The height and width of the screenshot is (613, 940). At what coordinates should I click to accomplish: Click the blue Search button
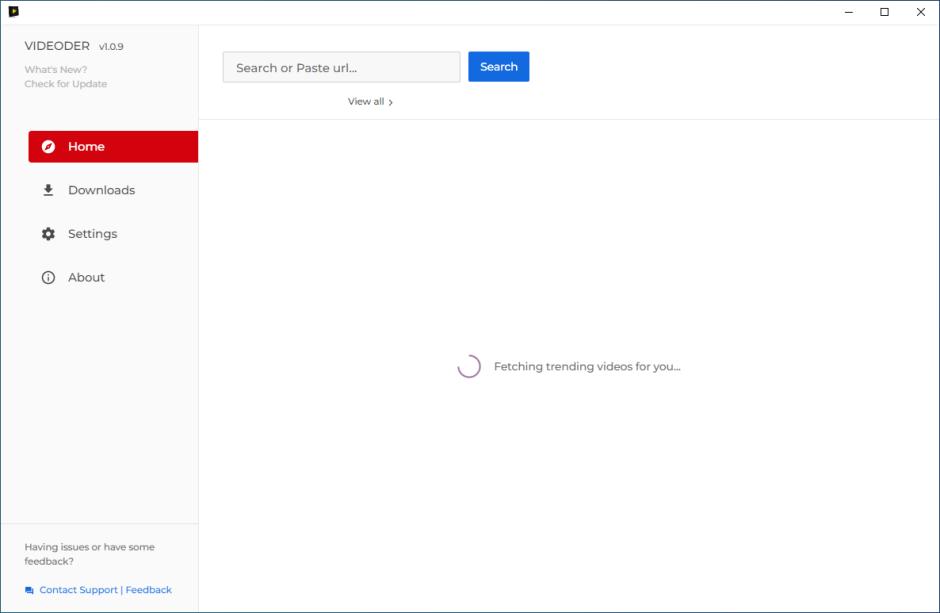pyautogui.click(x=499, y=67)
